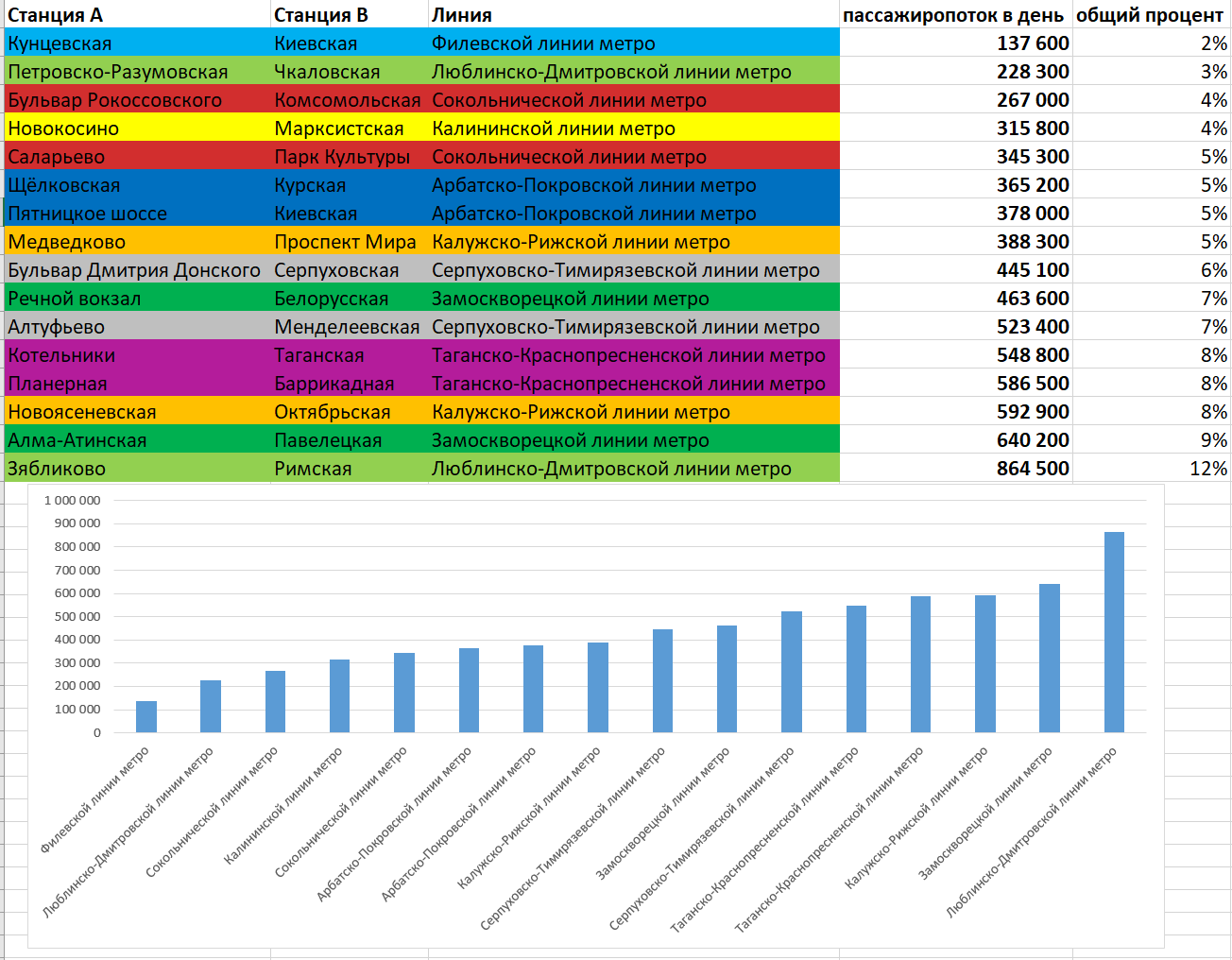Screen dimensions: 1232x960
Task: Click percent cell '2%'
Action: point(1152,43)
